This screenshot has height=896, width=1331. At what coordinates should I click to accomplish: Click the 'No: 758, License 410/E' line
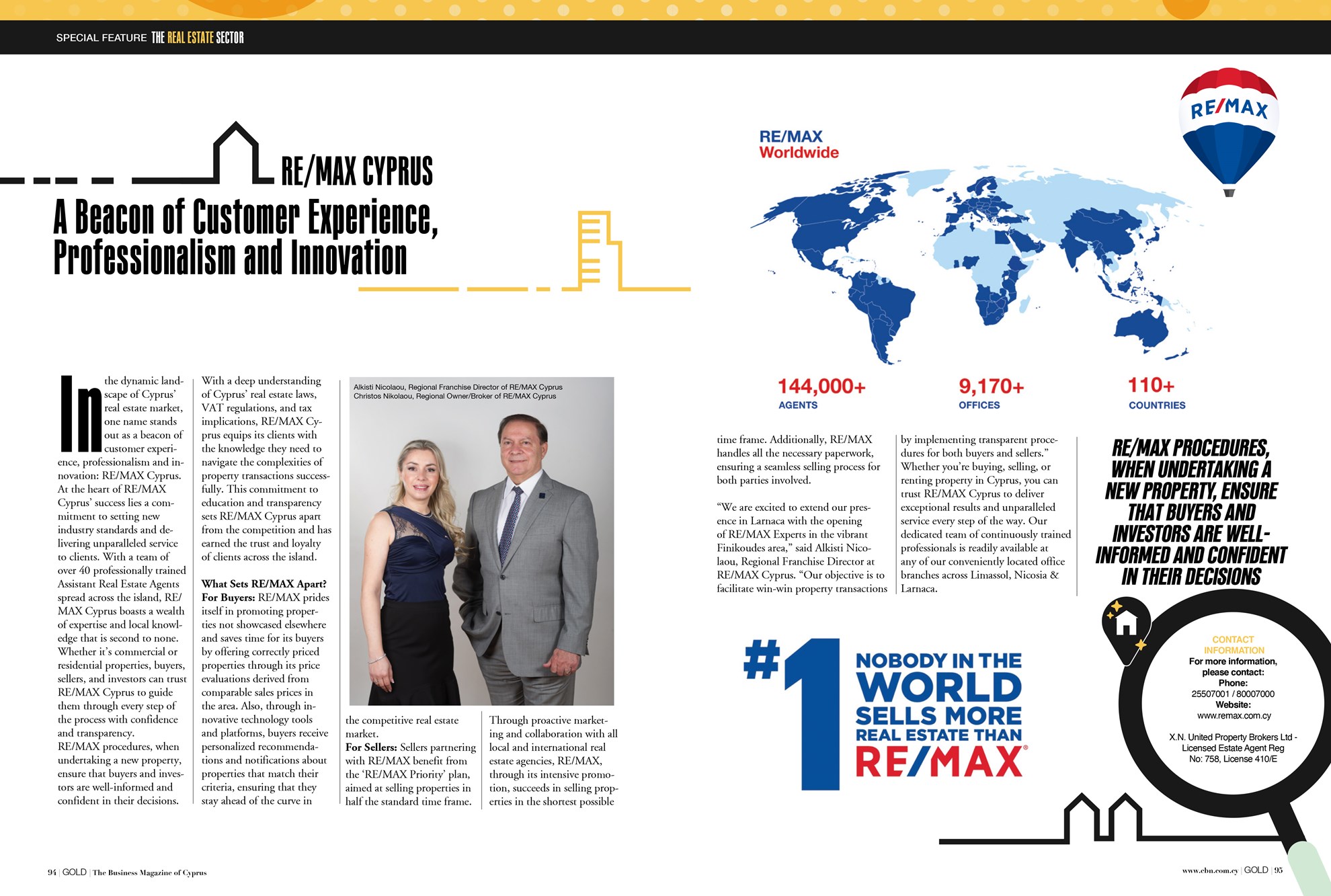point(1233,759)
